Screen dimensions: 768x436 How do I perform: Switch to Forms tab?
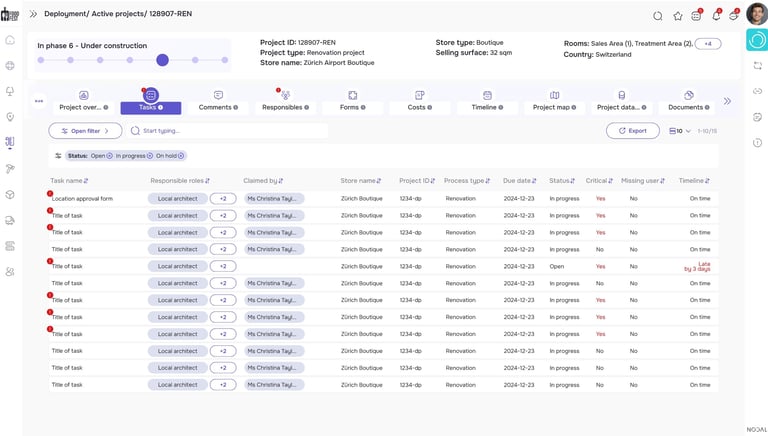point(353,101)
